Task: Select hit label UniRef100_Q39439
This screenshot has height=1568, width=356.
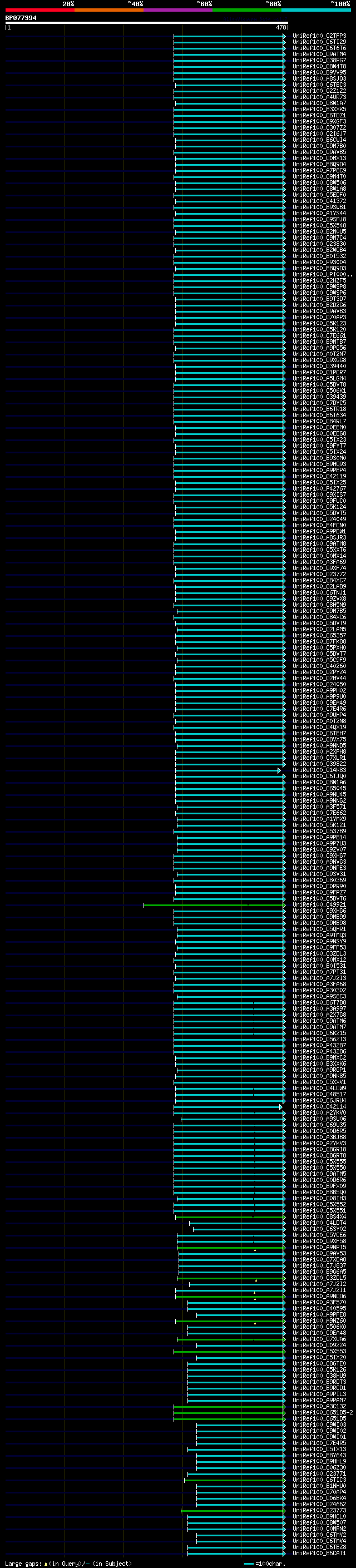Action: (319, 397)
